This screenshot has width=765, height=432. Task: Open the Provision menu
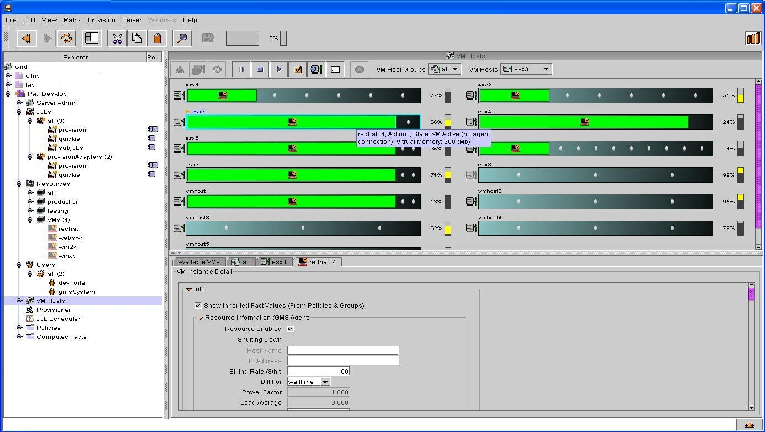tap(101, 20)
